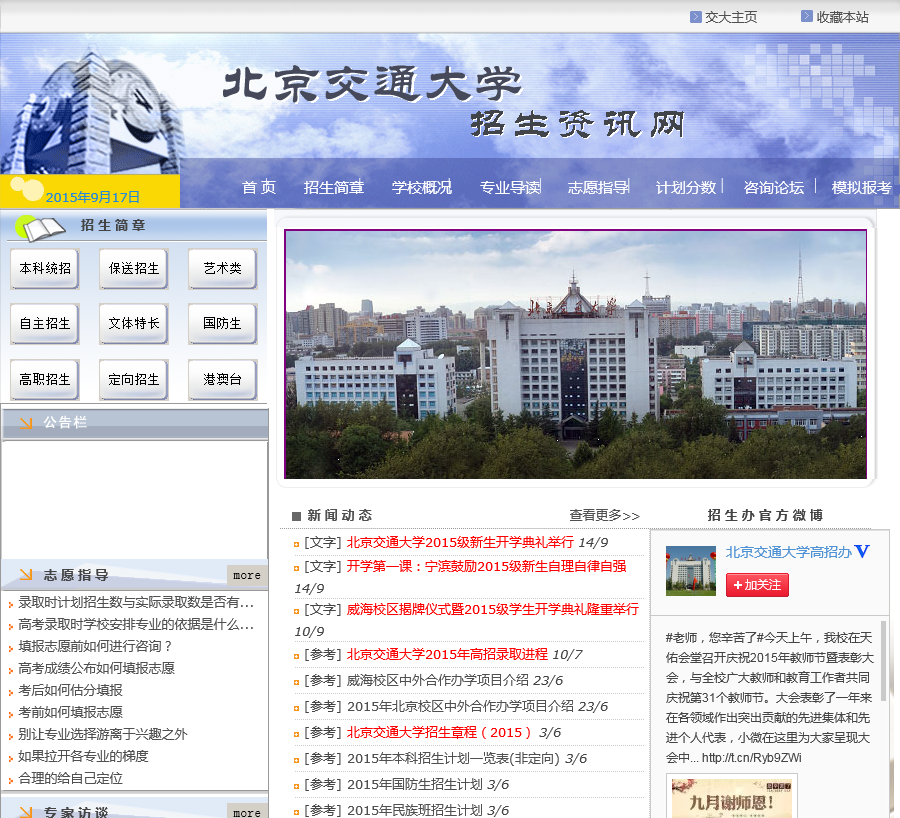Open 合理的给自己定位 article

(x=71, y=778)
